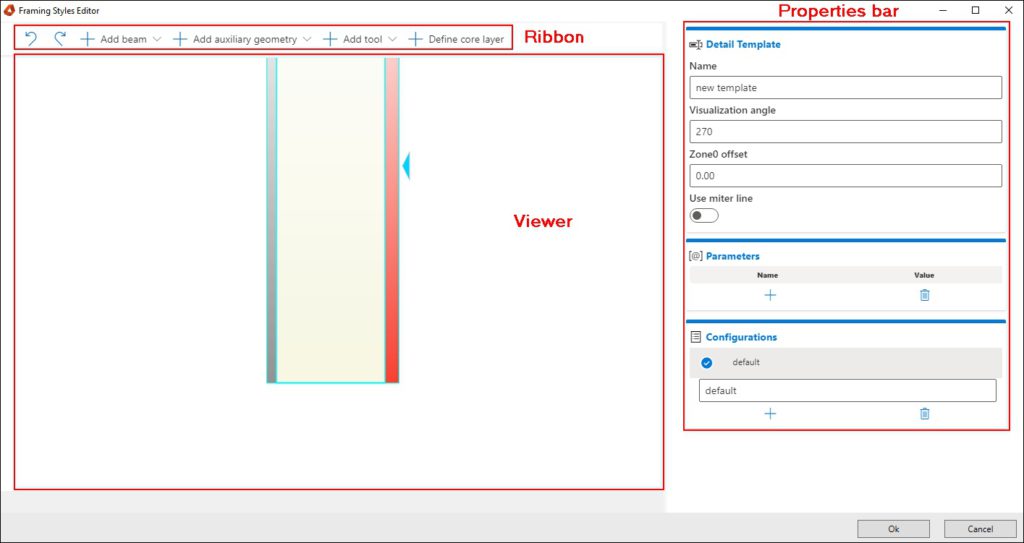Viewport: 1024px width, 543px height.
Task: Click the Visualization angle field showing 270
Action: (845, 131)
